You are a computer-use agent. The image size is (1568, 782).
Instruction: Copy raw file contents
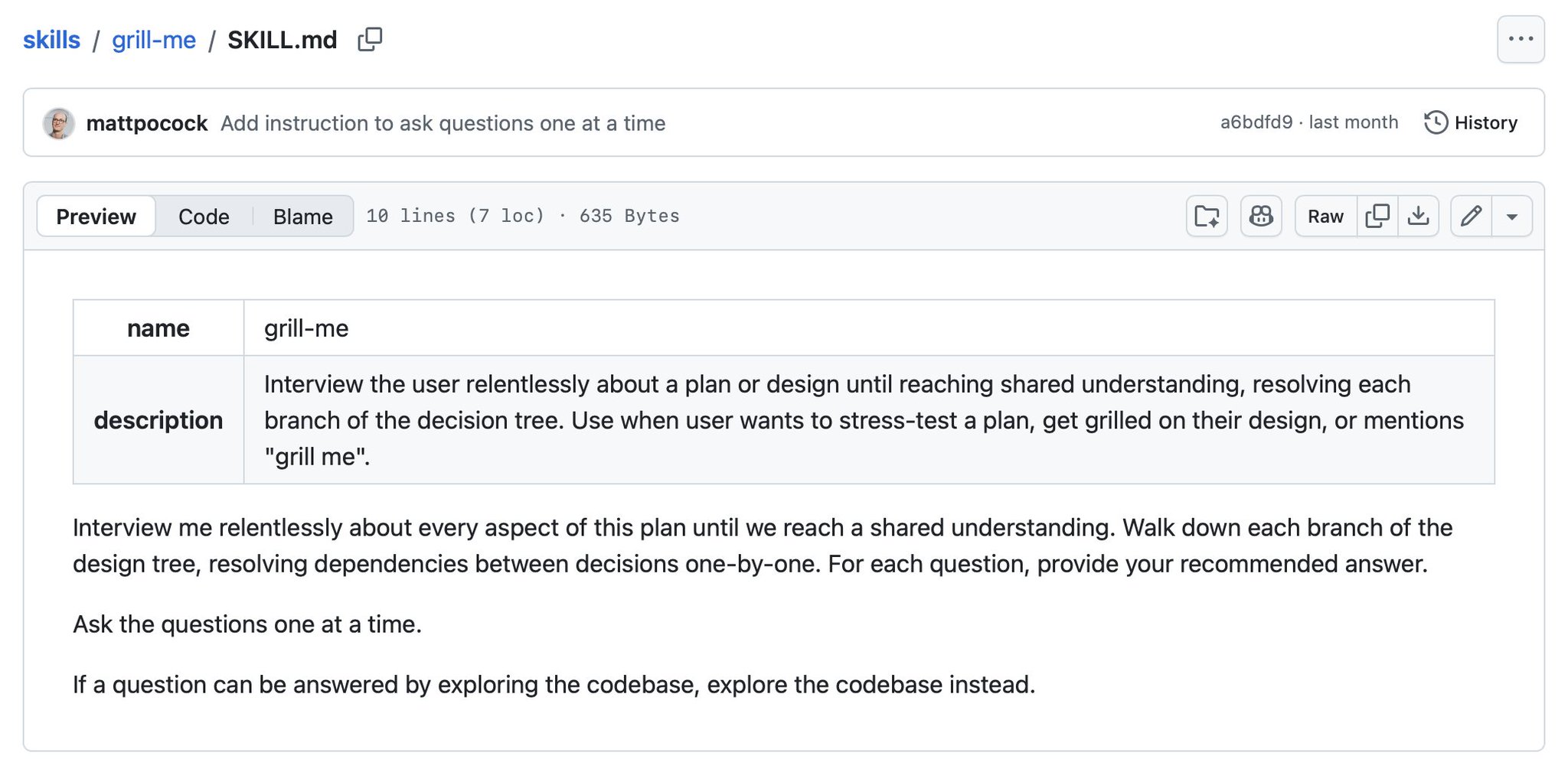coord(1377,217)
